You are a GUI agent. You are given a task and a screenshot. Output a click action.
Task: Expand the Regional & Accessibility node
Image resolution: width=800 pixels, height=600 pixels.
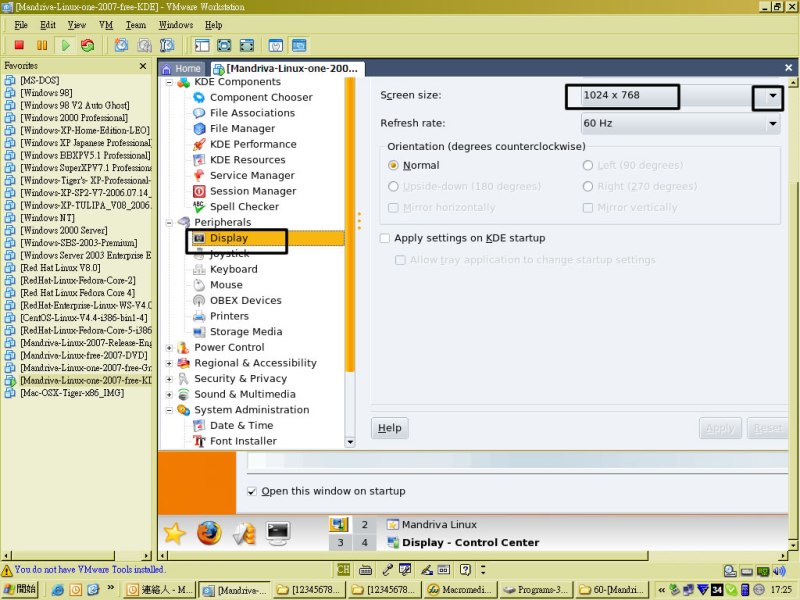point(169,363)
